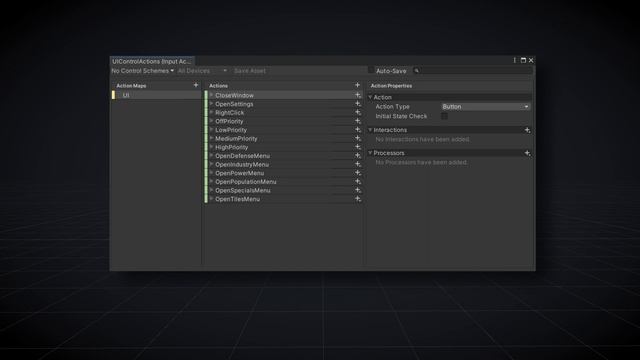Select the OpenTilesMenu action row

284,199
